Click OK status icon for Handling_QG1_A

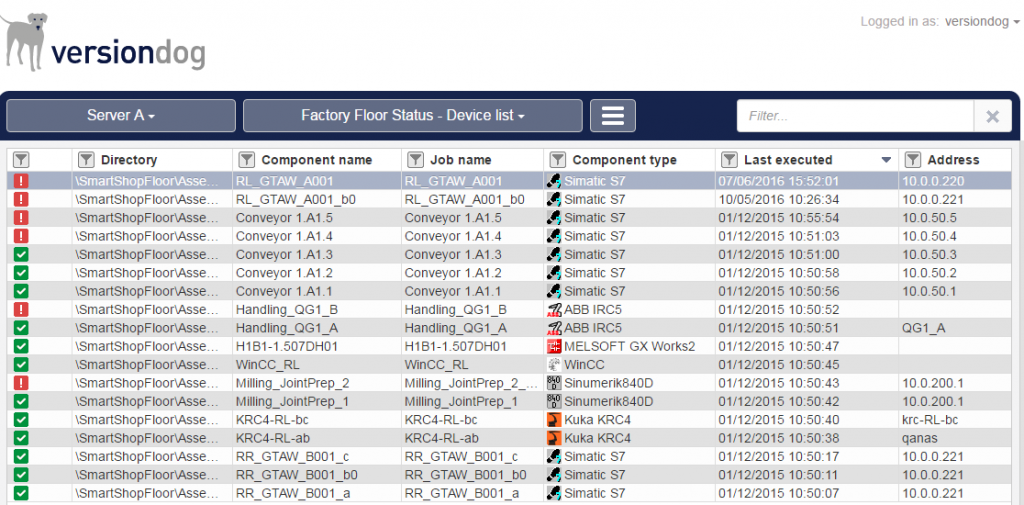point(21,327)
